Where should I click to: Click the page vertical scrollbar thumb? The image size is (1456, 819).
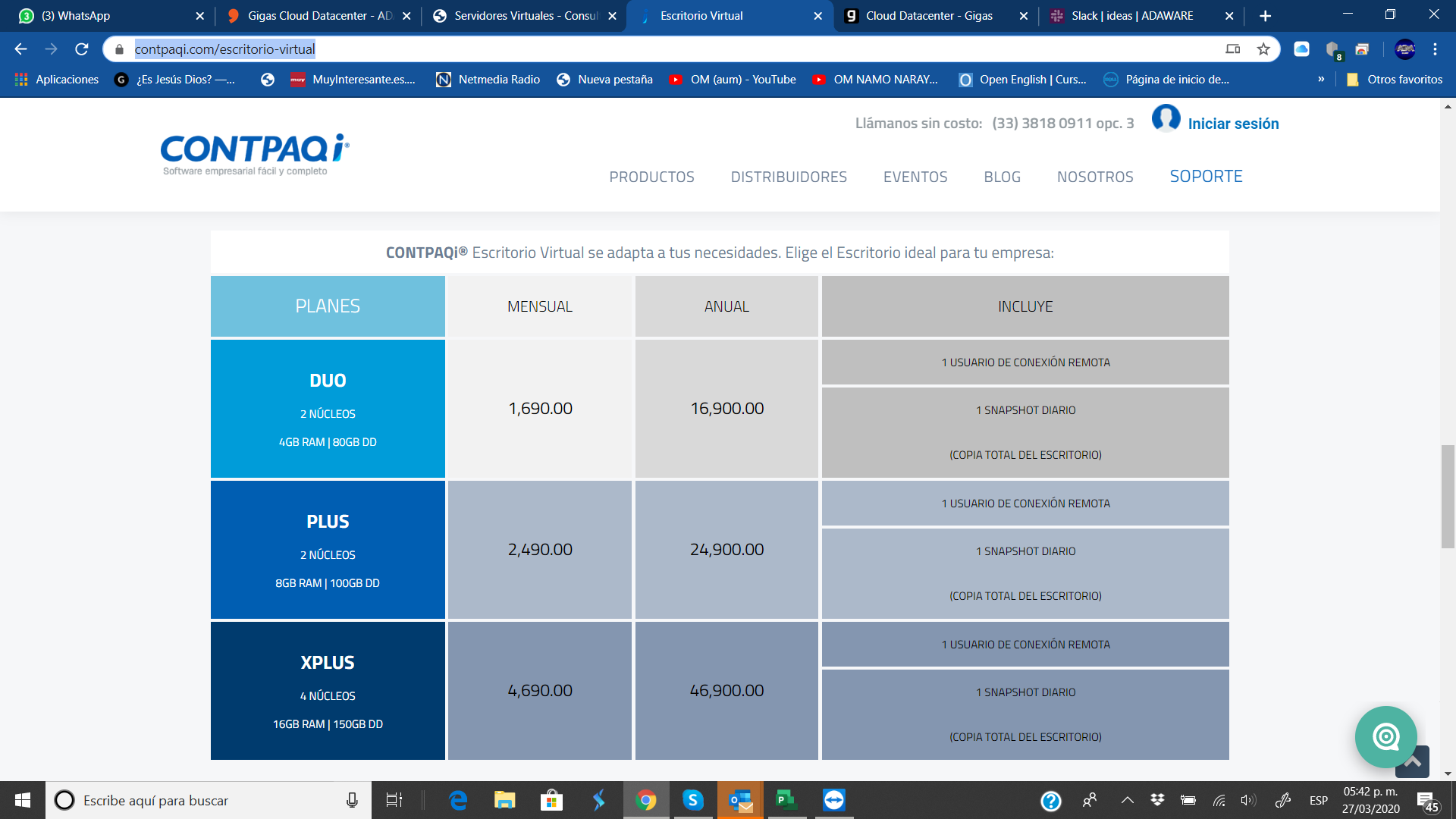[x=1448, y=497]
